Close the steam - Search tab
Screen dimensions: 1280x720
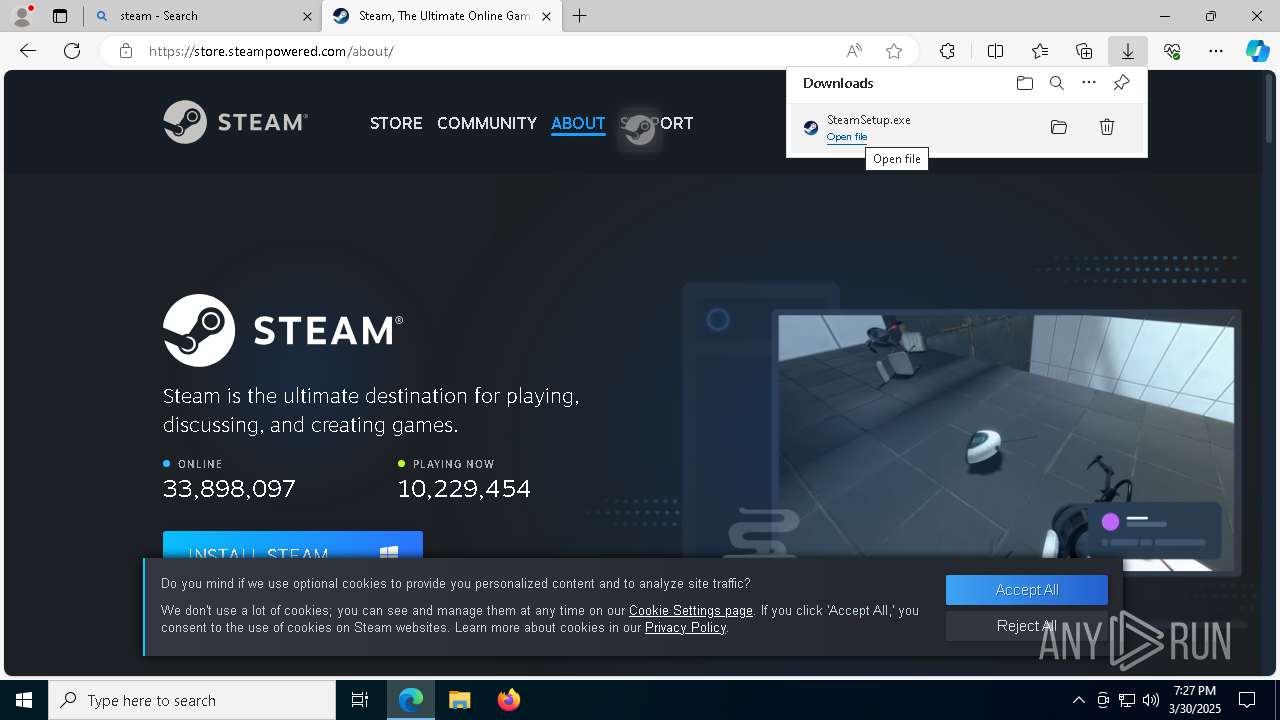click(307, 16)
